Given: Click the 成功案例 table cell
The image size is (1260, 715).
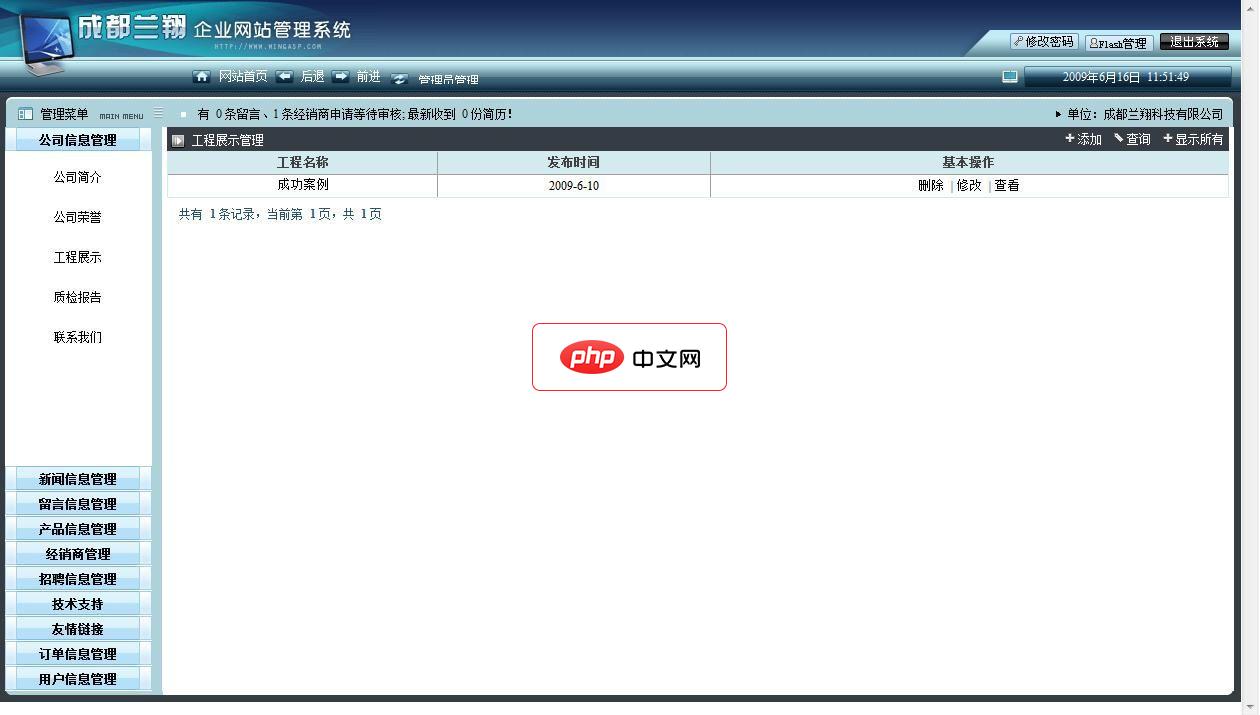Looking at the screenshot, I should (303, 186).
